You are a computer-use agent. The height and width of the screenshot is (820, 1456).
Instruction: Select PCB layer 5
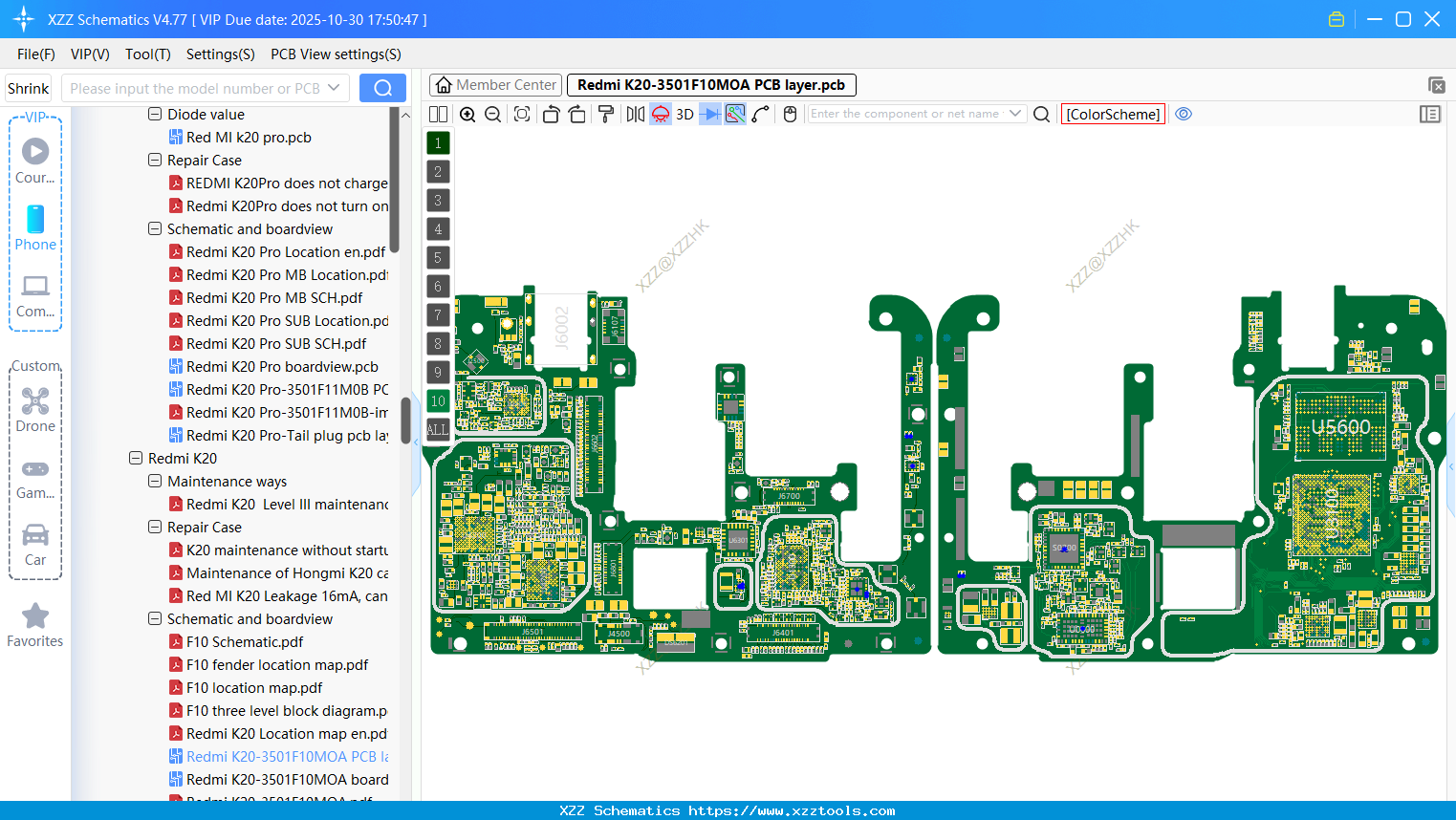click(437, 257)
